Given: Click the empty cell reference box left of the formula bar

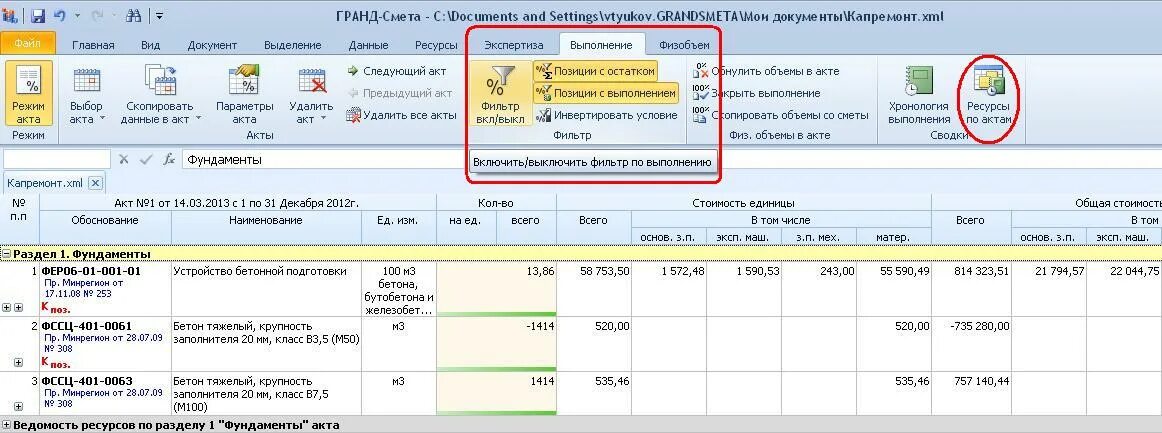Looking at the screenshot, I should click(57, 159).
